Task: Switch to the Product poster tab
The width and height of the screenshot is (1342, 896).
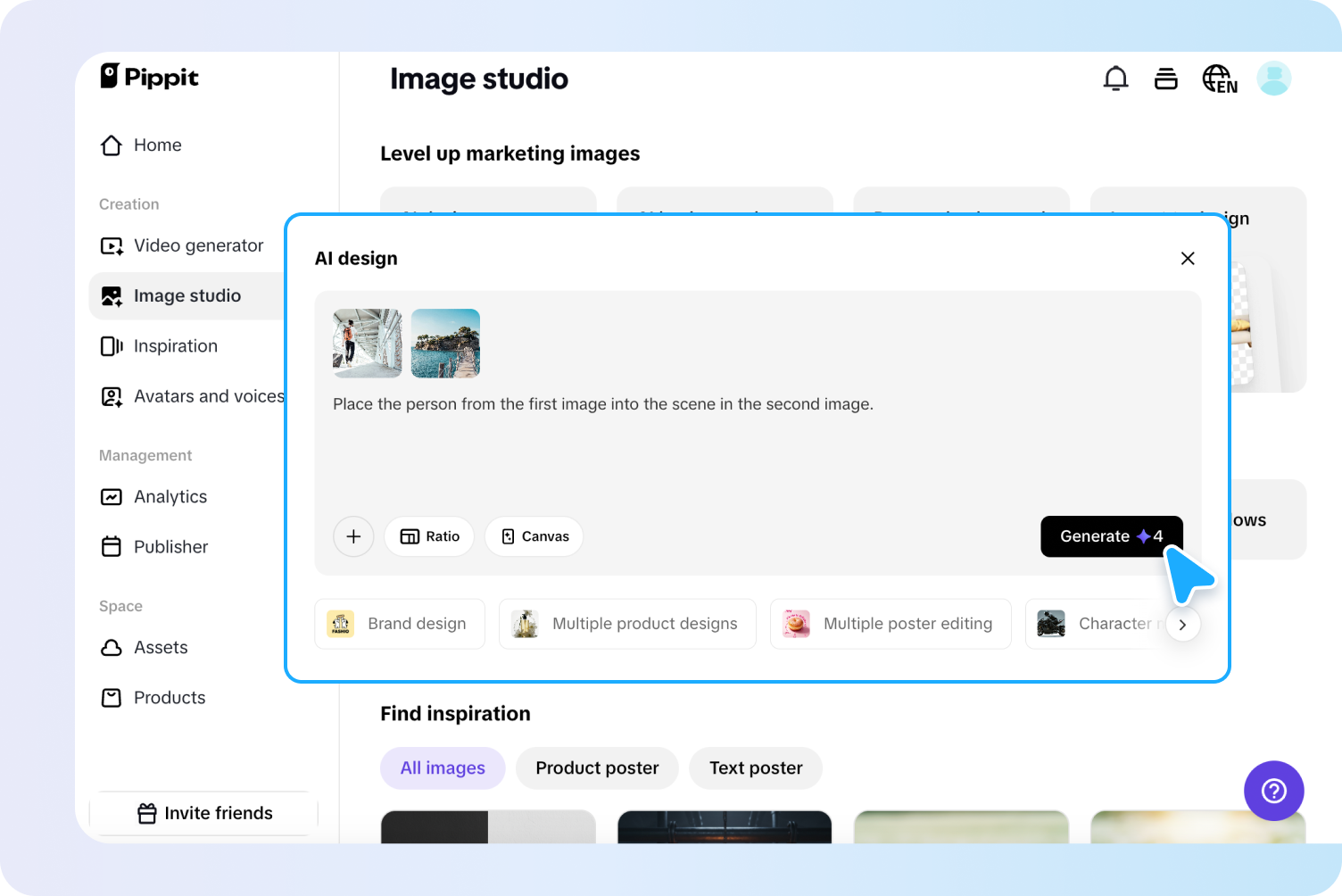Action: [596, 767]
